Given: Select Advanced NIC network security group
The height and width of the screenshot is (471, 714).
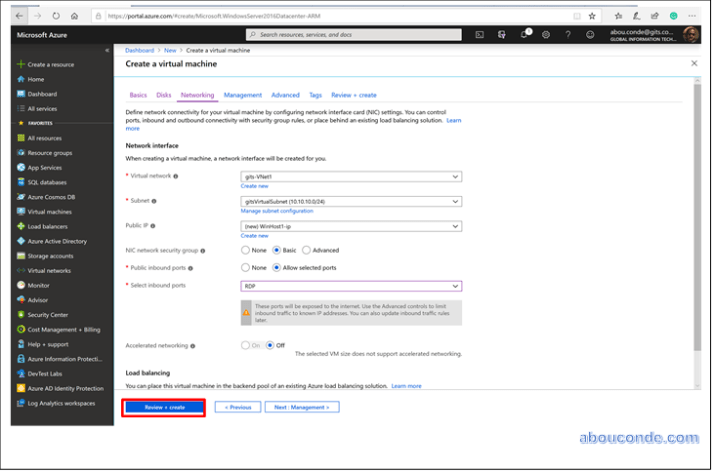Looking at the screenshot, I should pyautogui.click(x=306, y=250).
